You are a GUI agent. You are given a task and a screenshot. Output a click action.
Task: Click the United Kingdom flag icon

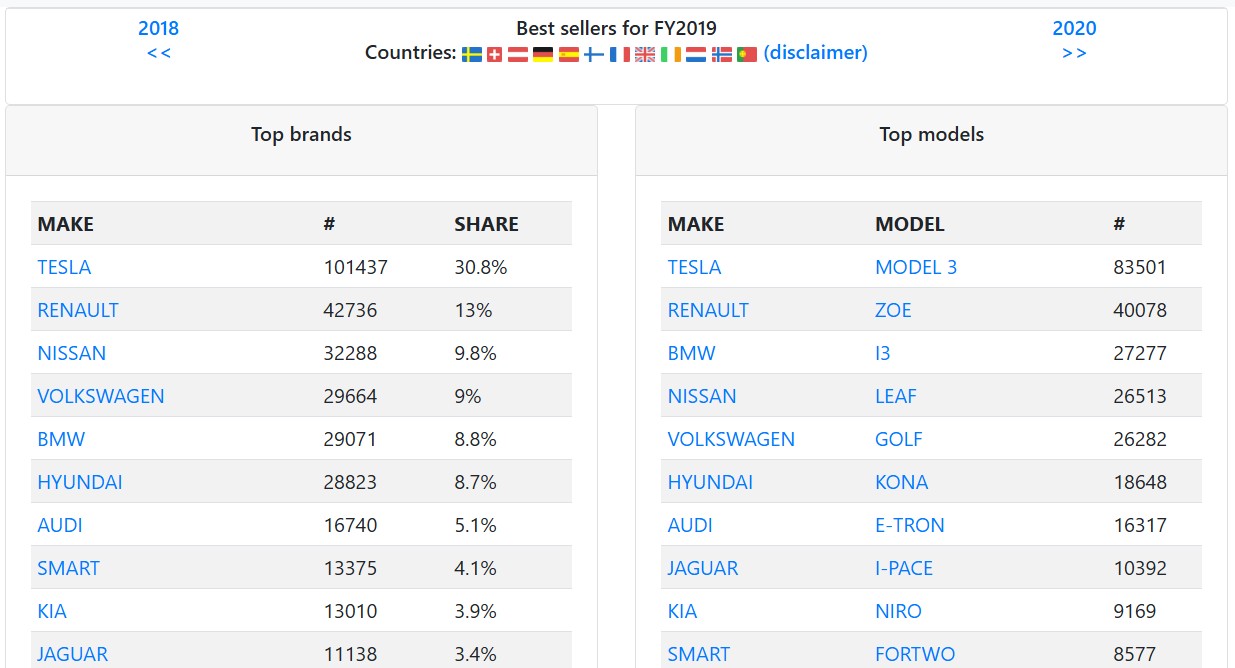645,54
